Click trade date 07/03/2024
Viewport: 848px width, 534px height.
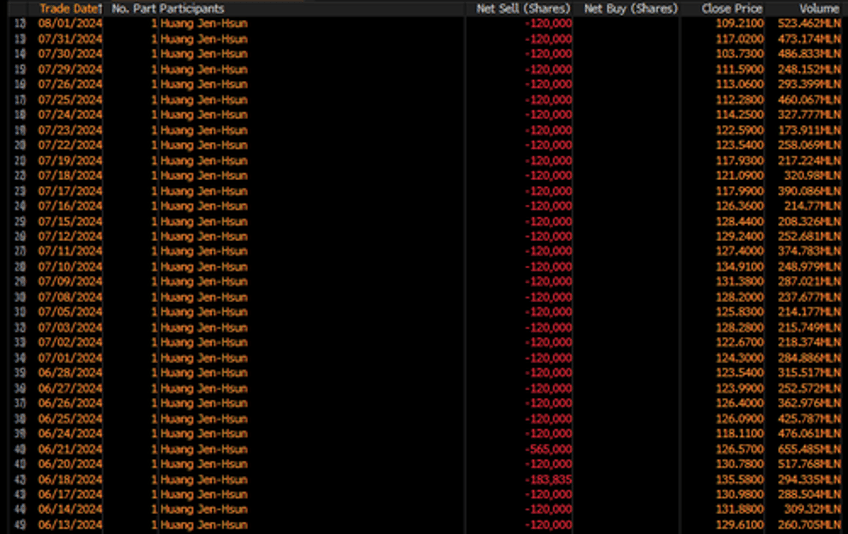click(70, 327)
